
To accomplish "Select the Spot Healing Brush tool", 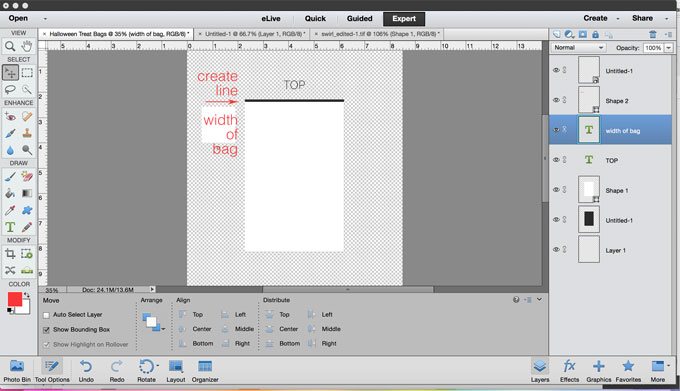I will (27, 116).
